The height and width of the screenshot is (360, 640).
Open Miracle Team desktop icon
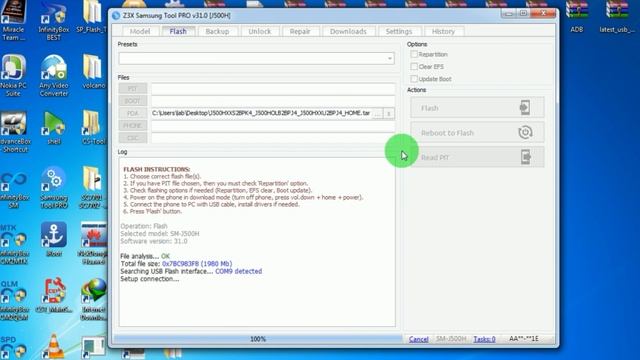pyautogui.click(x=13, y=20)
